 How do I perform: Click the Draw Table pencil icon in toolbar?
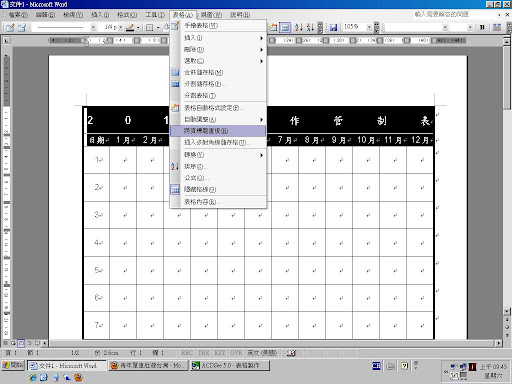pyautogui.click(x=10, y=28)
